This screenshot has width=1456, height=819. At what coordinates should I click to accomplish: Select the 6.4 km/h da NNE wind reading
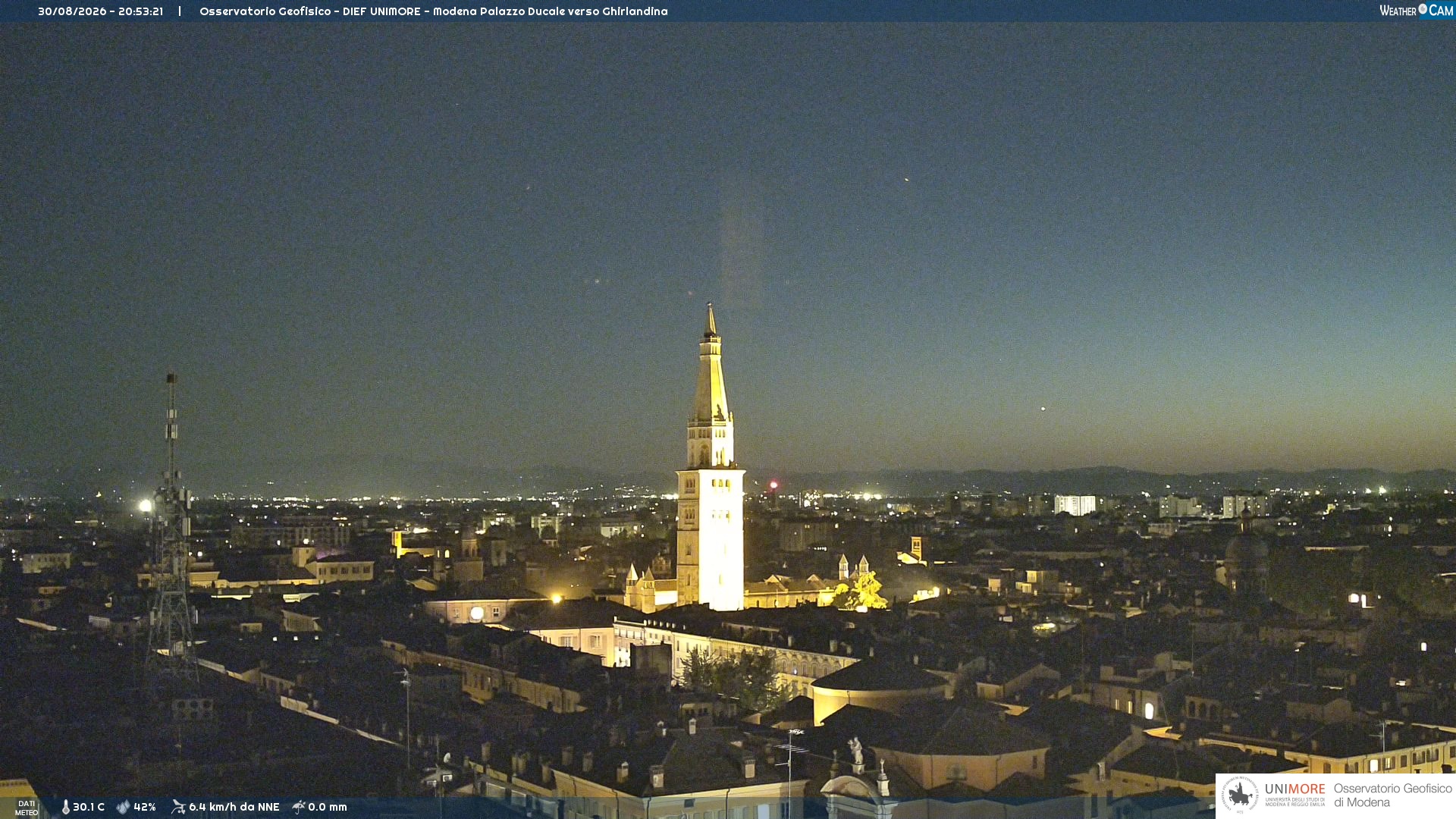[x=234, y=807]
